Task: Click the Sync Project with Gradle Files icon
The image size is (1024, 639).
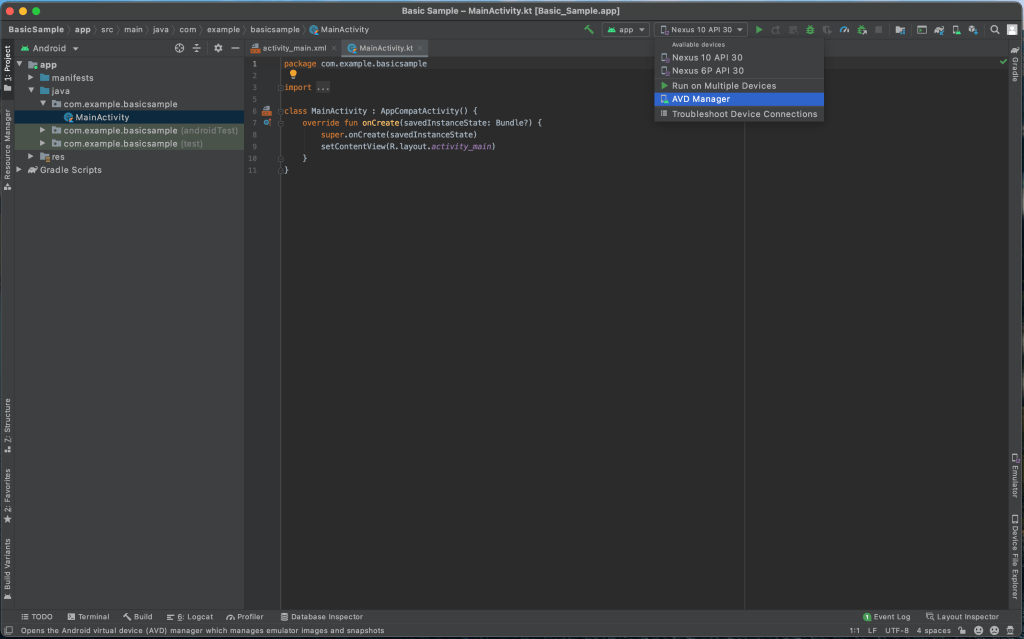Action: tap(939, 30)
